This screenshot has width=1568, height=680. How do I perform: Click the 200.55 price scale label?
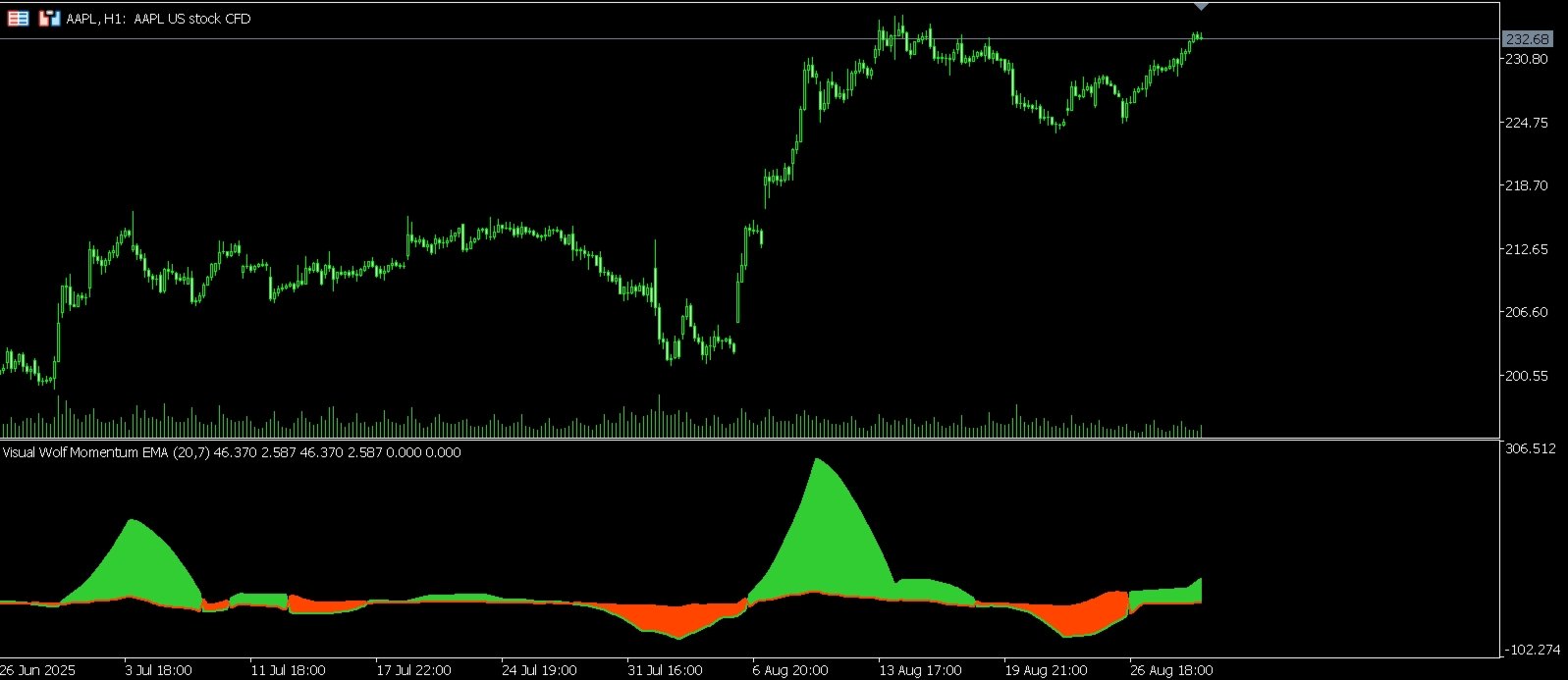click(1527, 376)
